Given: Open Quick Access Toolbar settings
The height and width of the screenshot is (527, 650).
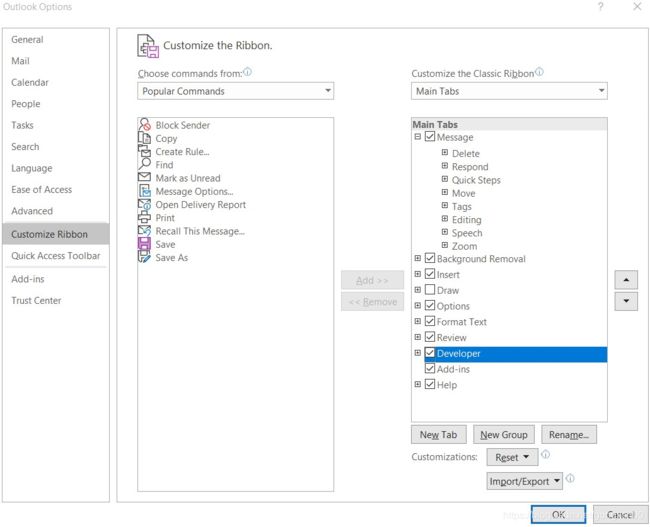Looking at the screenshot, I should [56, 256].
